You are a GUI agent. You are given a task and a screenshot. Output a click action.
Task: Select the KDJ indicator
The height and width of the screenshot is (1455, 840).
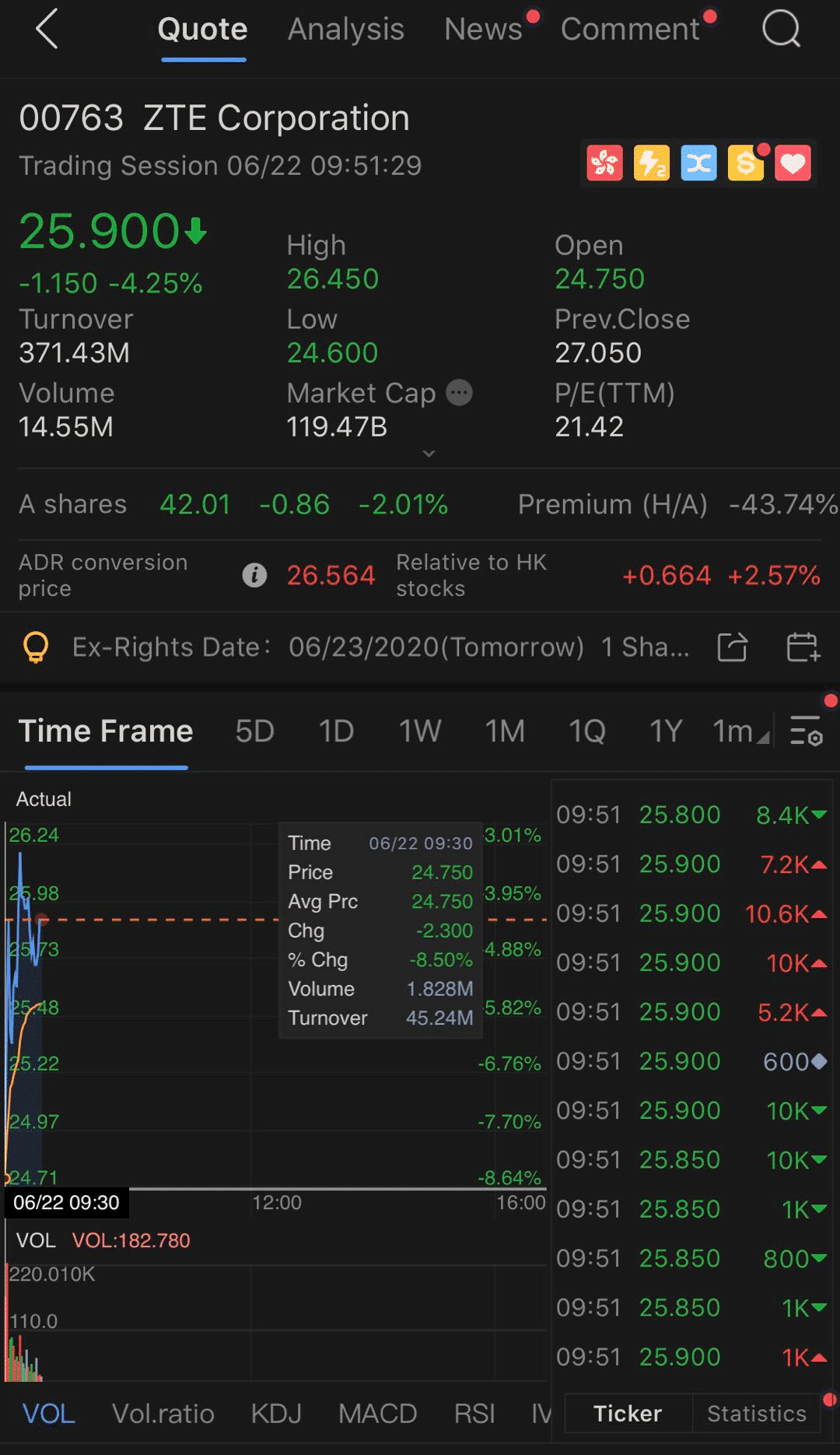point(276,1414)
